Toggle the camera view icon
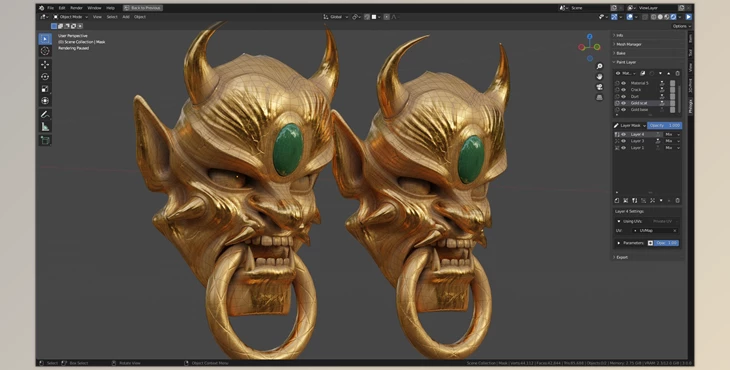730x370 pixels. (599, 87)
